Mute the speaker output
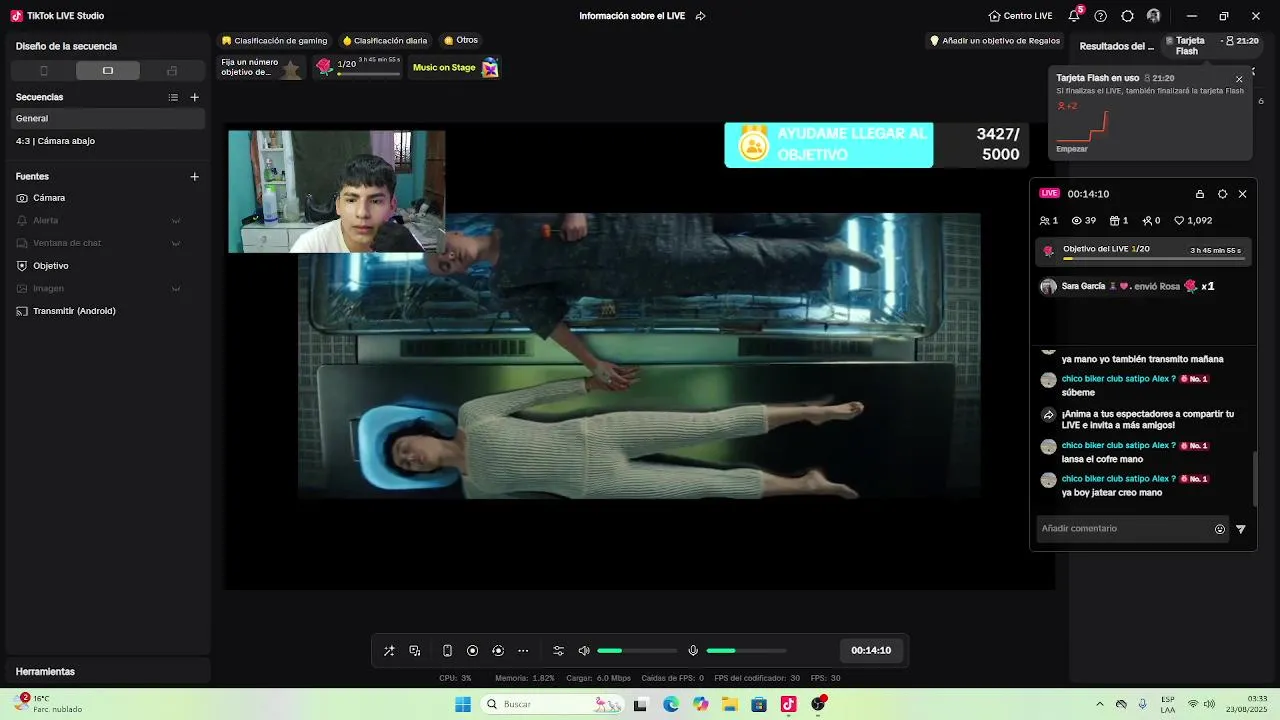Image resolution: width=1280 pixels, height=720 pixels. (584, 651)
